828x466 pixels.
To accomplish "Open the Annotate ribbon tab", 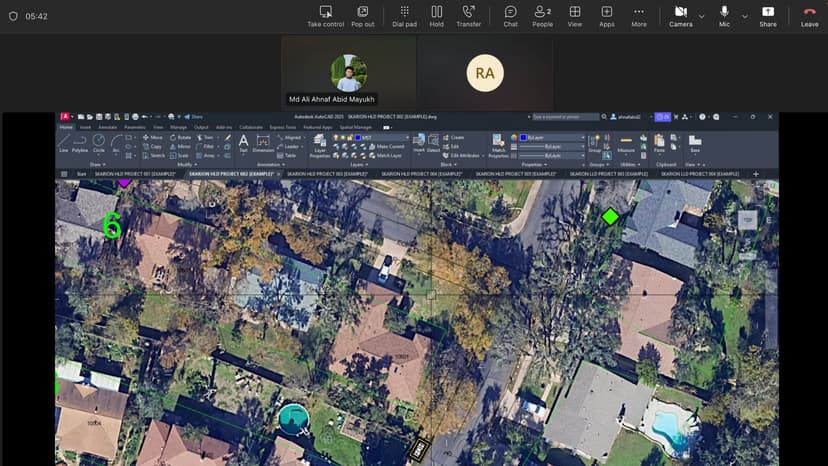I will pyautogui.click(x=107, y=127).
